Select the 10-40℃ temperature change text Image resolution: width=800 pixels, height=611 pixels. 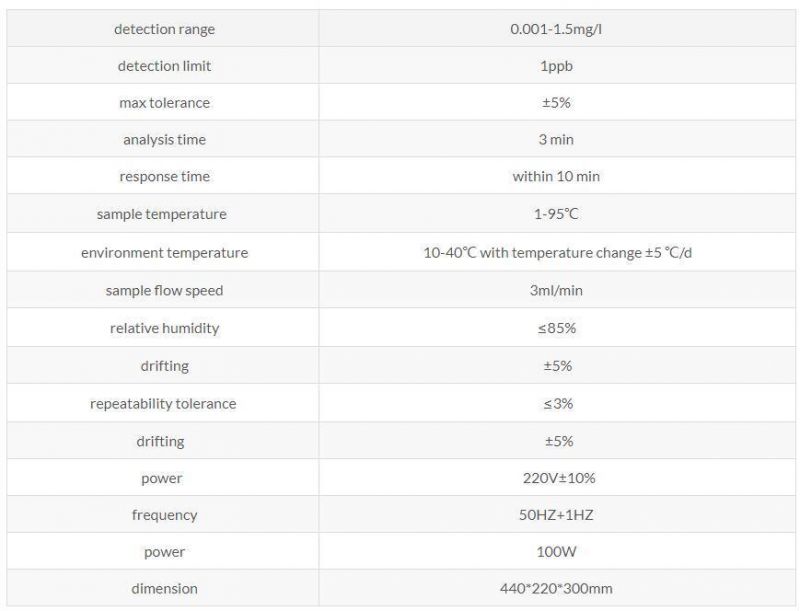tap(558, 253)
